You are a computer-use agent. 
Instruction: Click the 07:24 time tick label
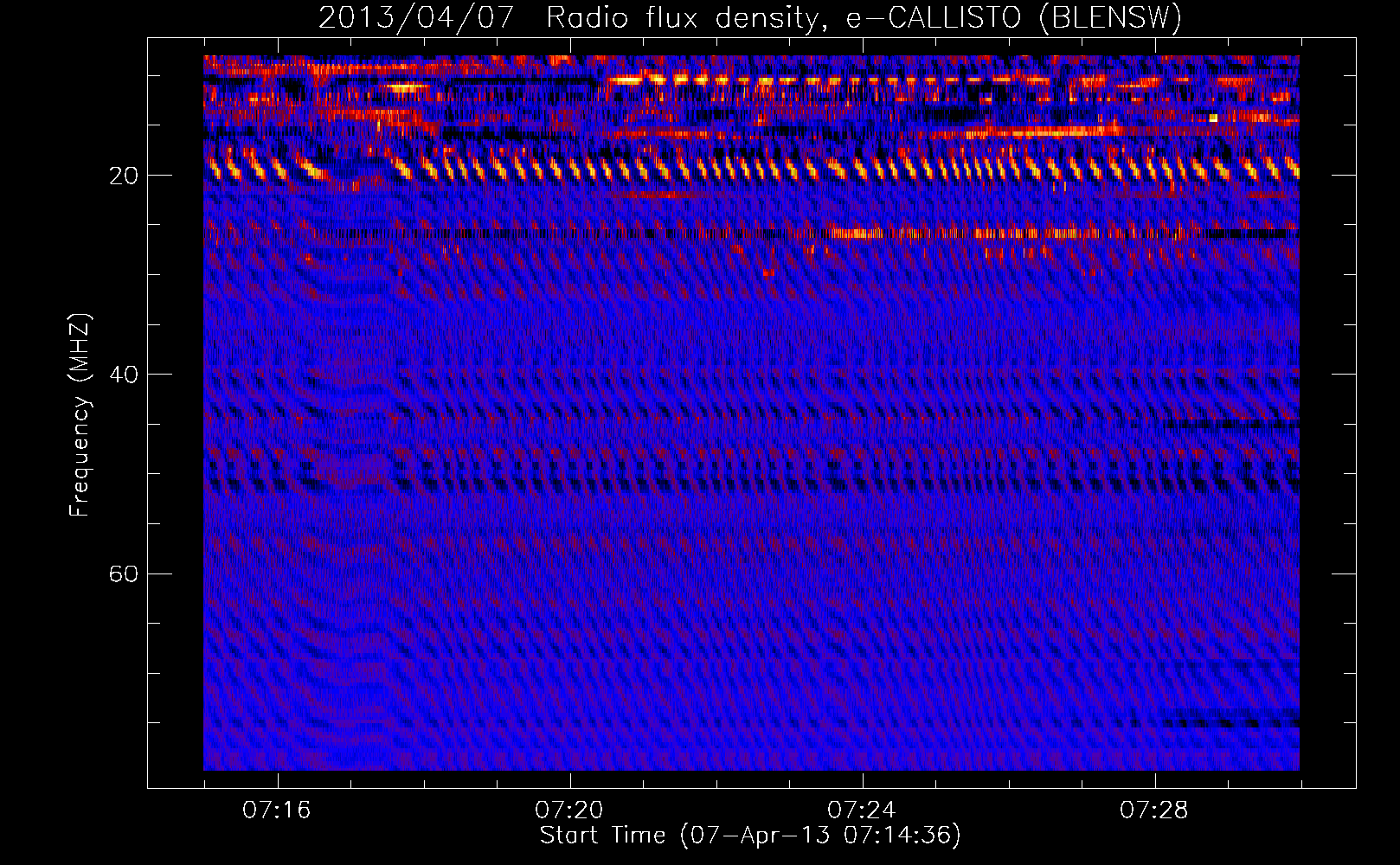862,810
